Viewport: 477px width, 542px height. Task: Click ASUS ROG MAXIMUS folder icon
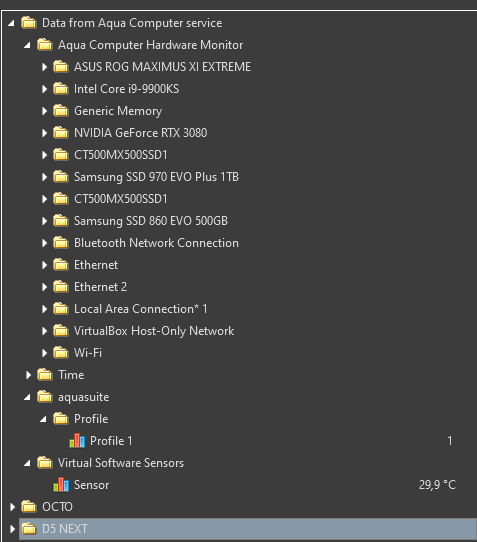point(61,67)
